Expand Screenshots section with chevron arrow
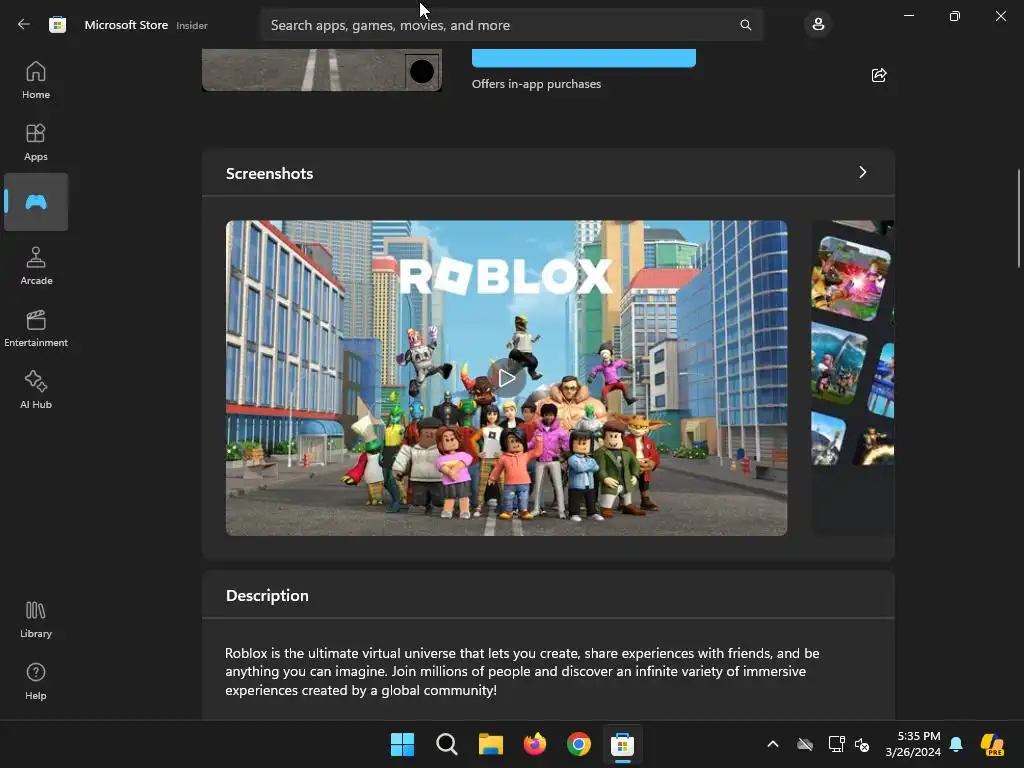Viewport: 1024px width, 768px height. (863, 172)
